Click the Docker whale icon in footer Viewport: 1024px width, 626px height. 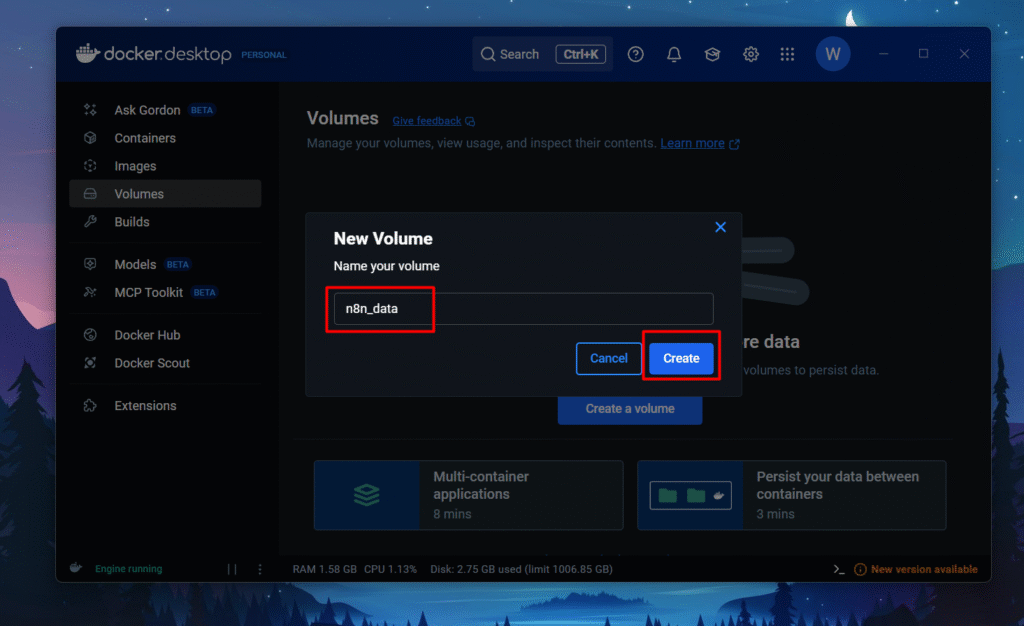pyautogui.click(x=76, y=568)
